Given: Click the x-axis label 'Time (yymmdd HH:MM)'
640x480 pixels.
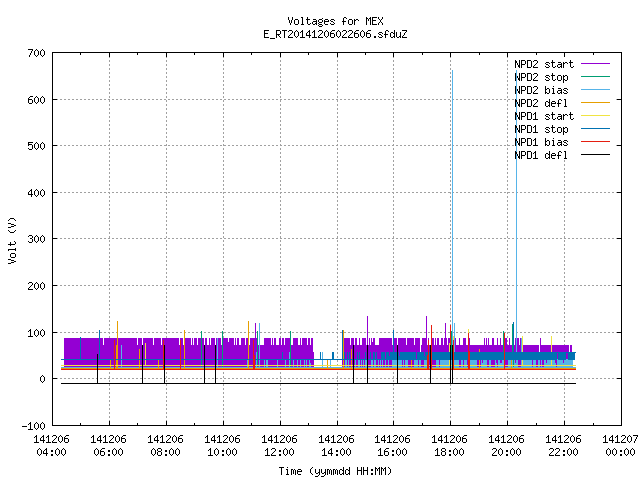Looking at the screenshot, I should pos(335,471).
